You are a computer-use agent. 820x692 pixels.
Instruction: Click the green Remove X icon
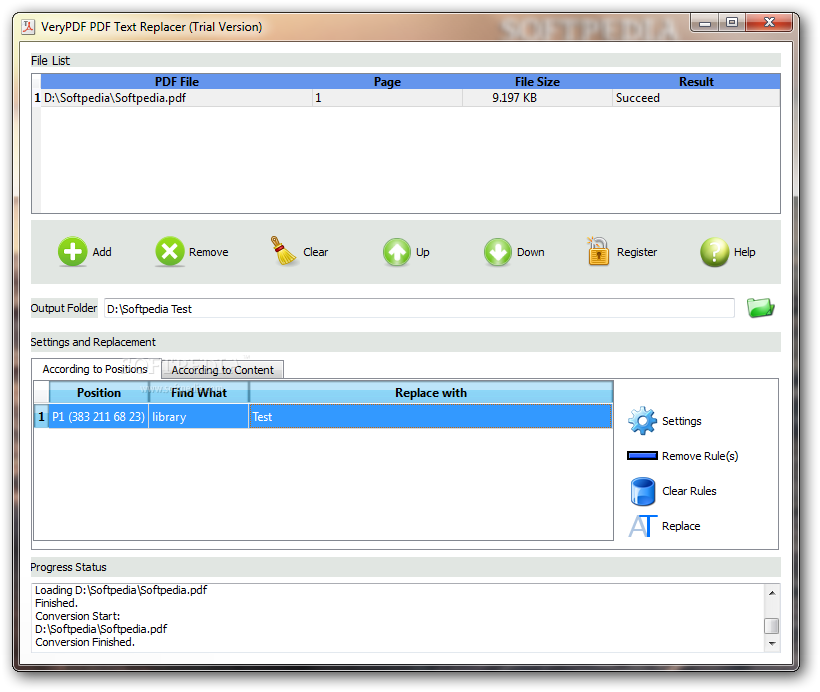170,252
